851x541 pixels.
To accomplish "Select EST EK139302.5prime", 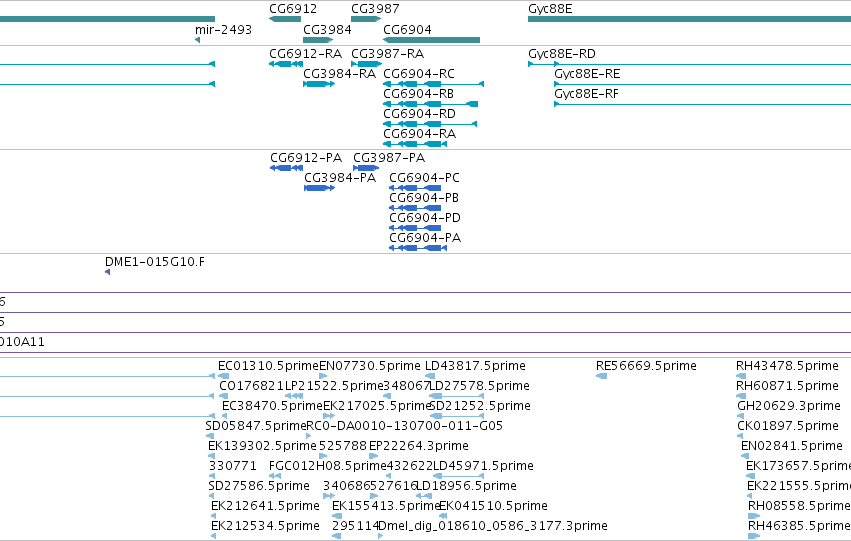I will 263,447.
